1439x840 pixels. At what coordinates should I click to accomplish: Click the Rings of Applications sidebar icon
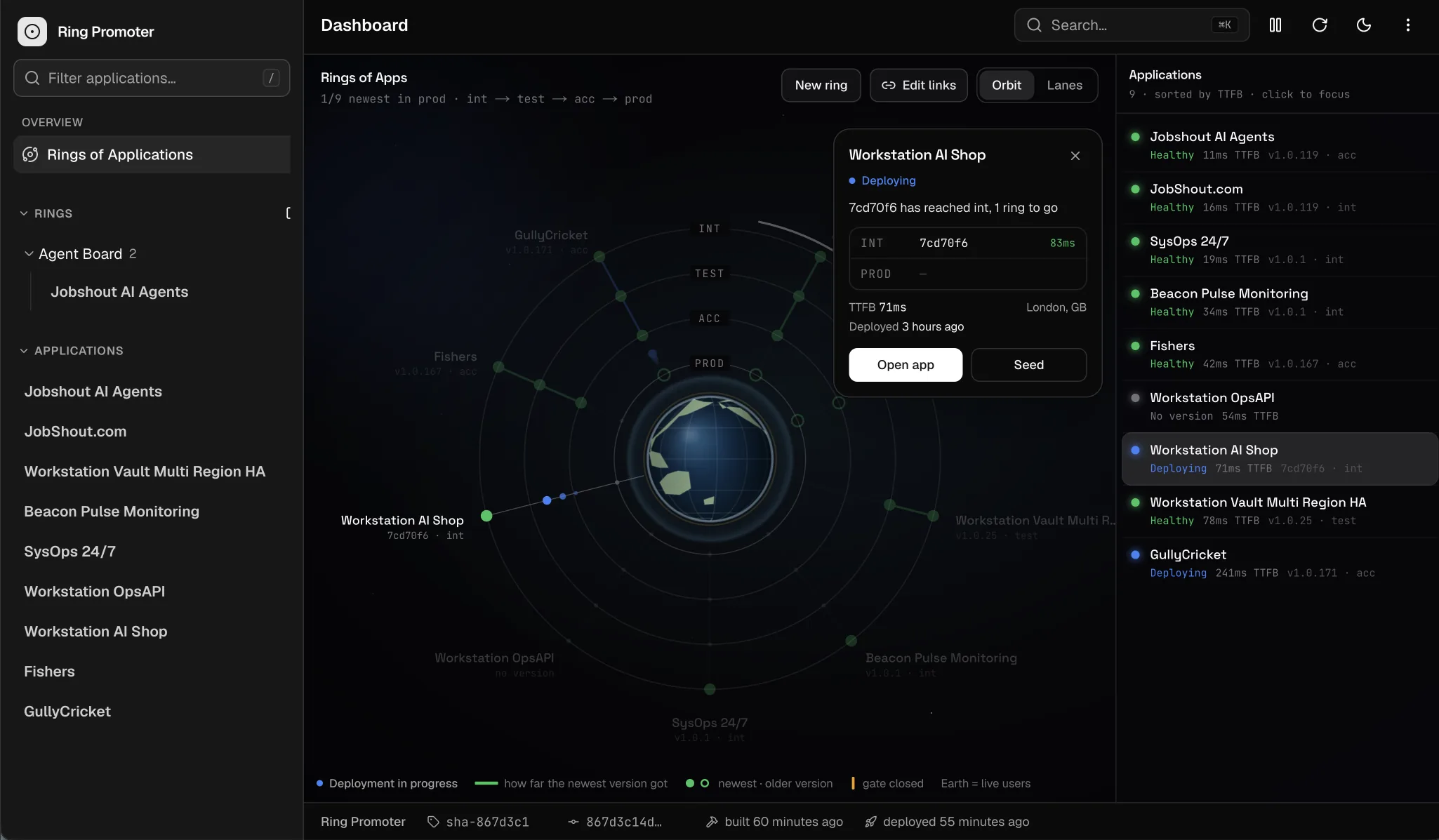point(30,154)
